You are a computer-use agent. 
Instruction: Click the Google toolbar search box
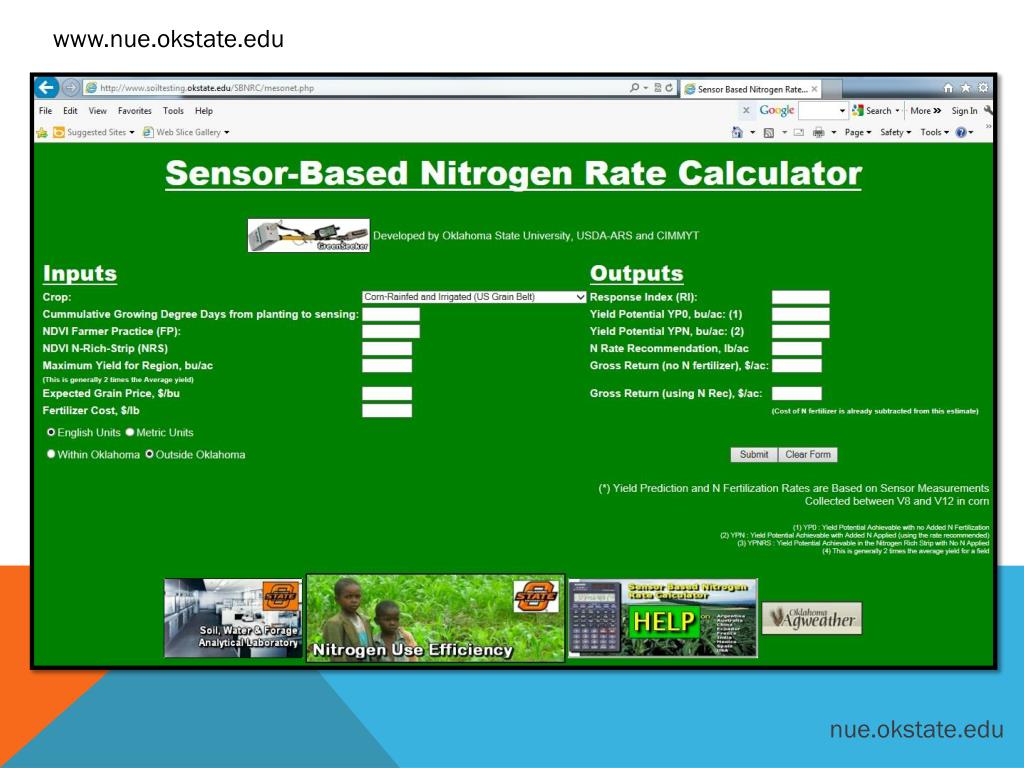[818, 111]
